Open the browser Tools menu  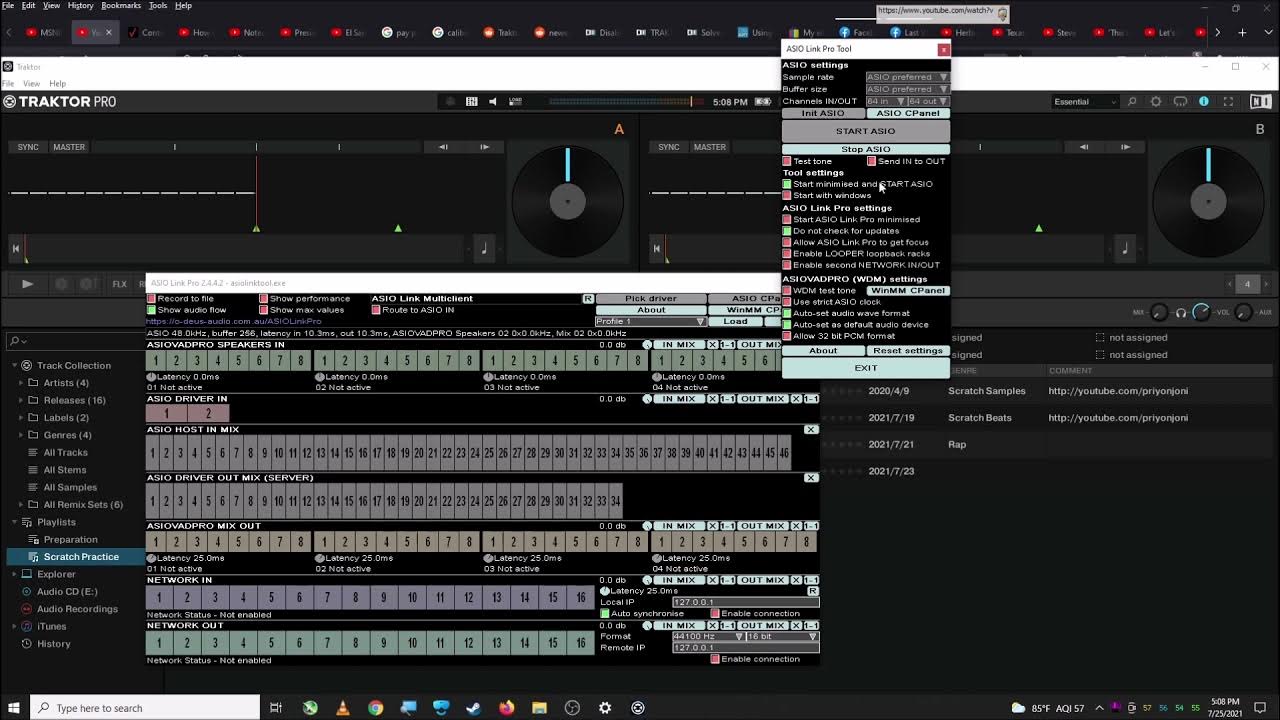[158, 6]
